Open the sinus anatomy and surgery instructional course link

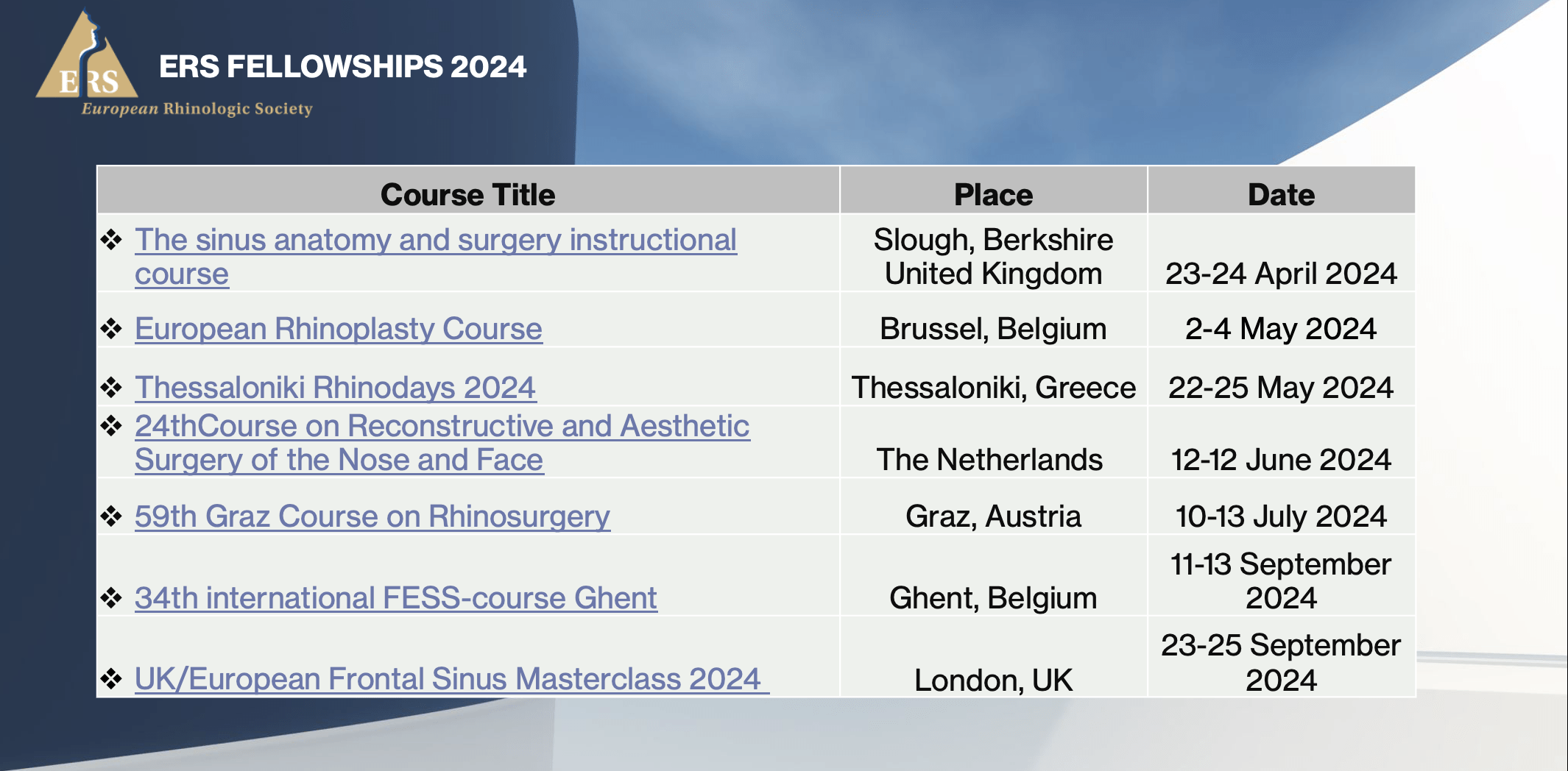435,241
